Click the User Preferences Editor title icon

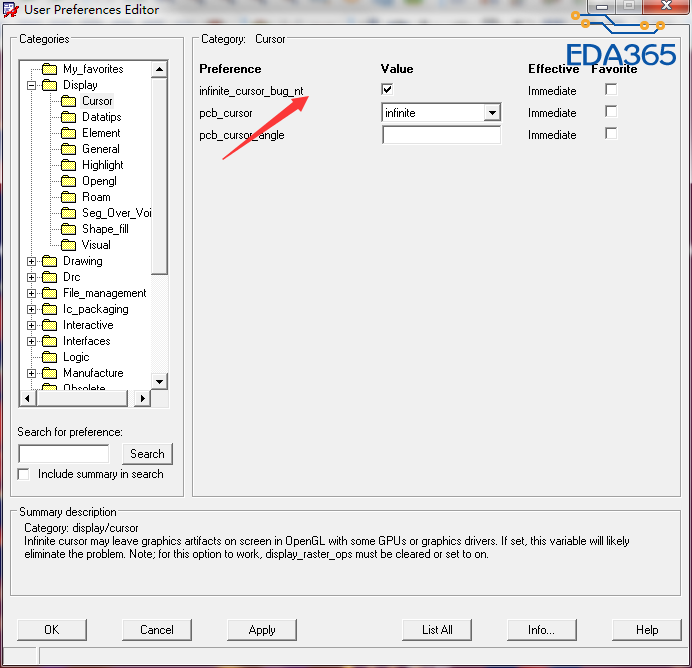[11, 10]
